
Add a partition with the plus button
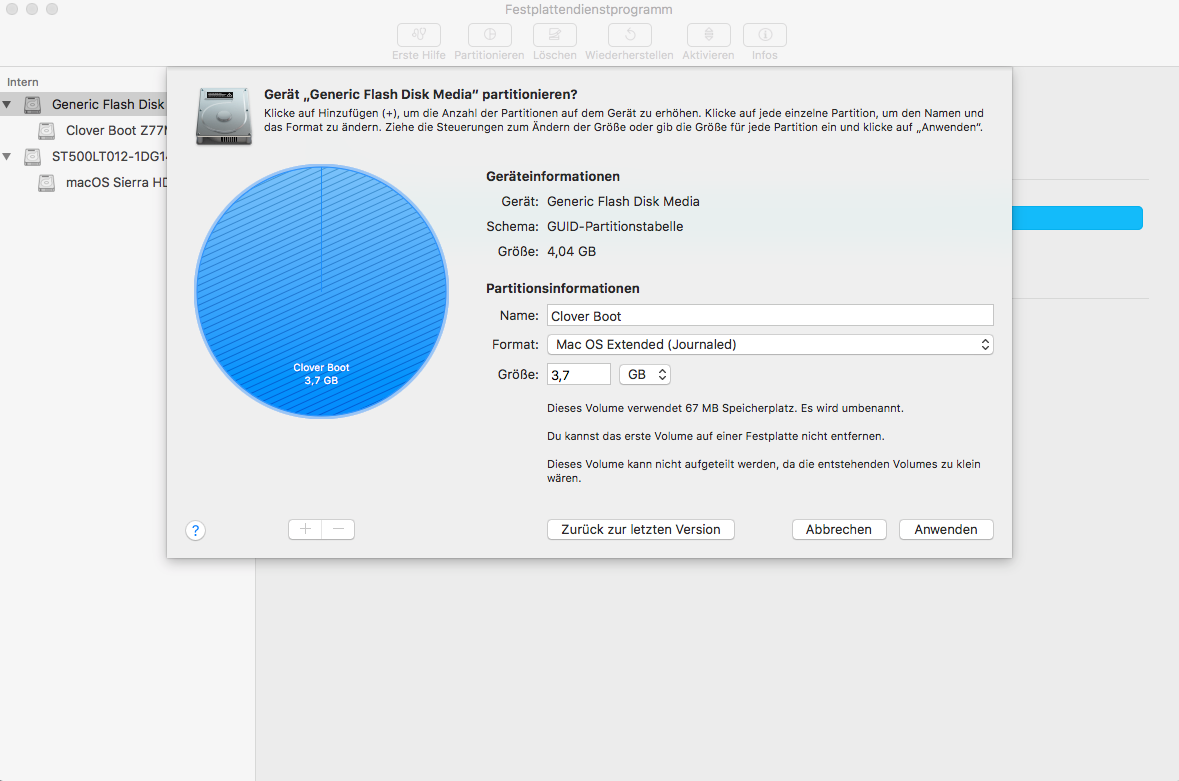(x=305, y=529)
